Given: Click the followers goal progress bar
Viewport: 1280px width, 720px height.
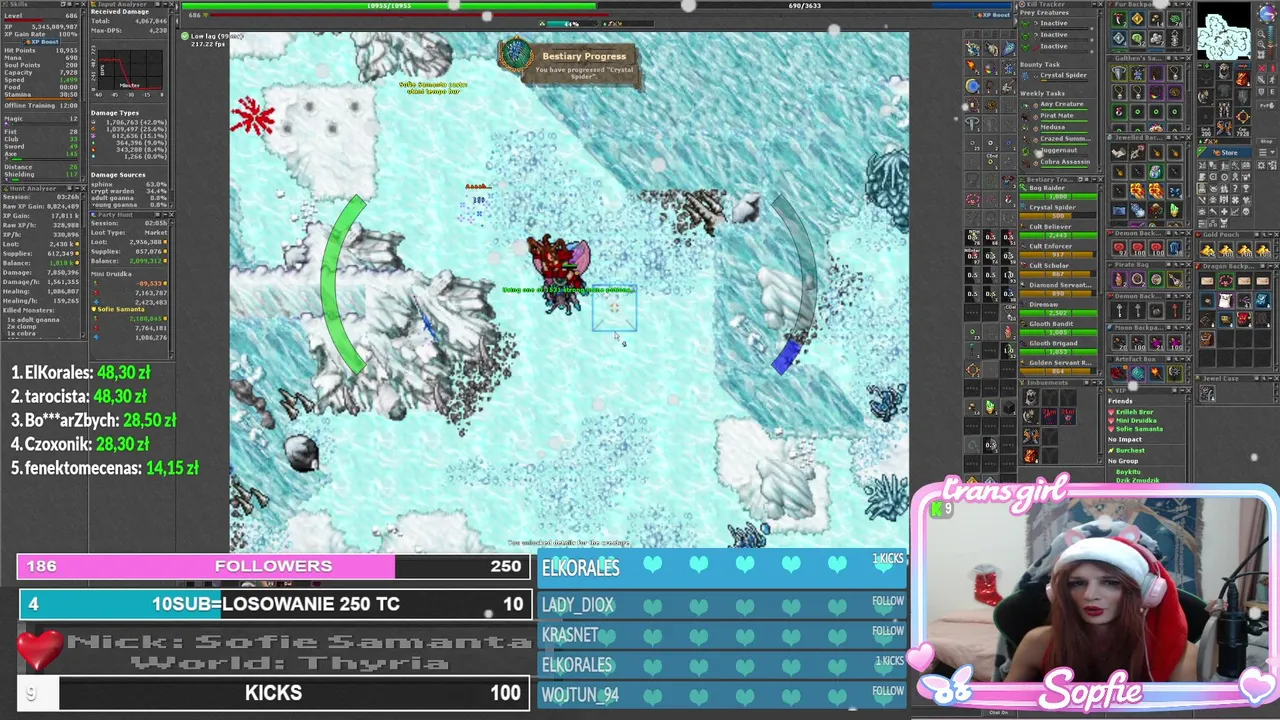Looking at the screenshot, I should [x=274, y=567].
